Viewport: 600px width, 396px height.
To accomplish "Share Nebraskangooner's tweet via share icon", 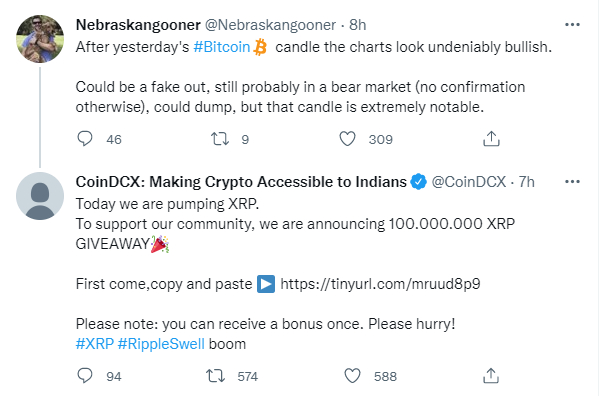I will pyautogui.click(x=491, y=139).
